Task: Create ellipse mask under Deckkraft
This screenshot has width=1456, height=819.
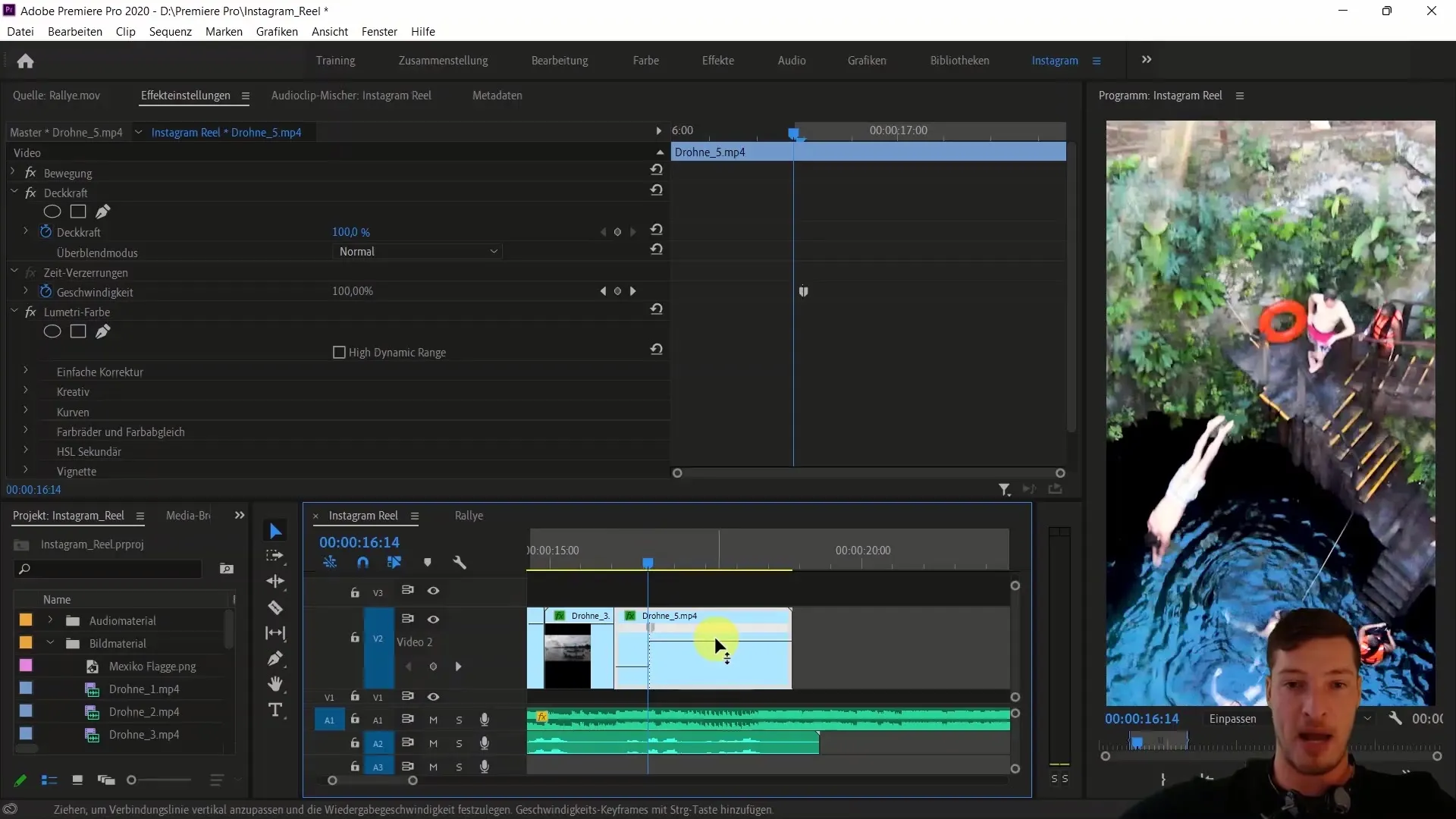Action: point(52,212)
